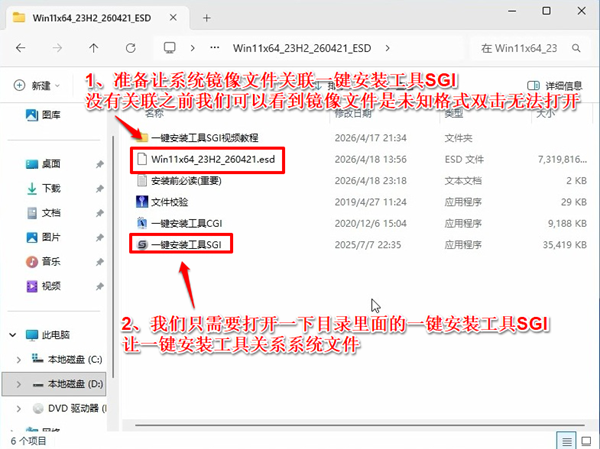Open 下载 in the sidebar
This screenshot has height=449, width=600.
(43, 188)
